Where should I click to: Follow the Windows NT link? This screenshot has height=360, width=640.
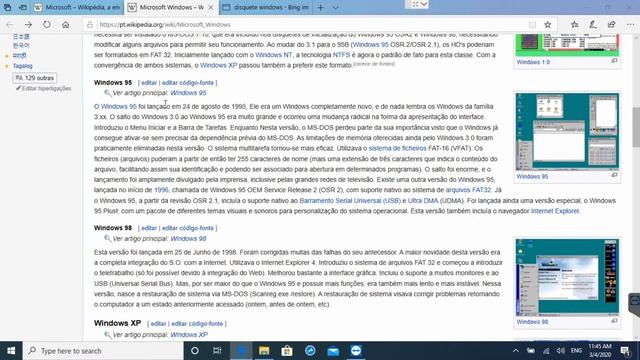click(273, 55)
